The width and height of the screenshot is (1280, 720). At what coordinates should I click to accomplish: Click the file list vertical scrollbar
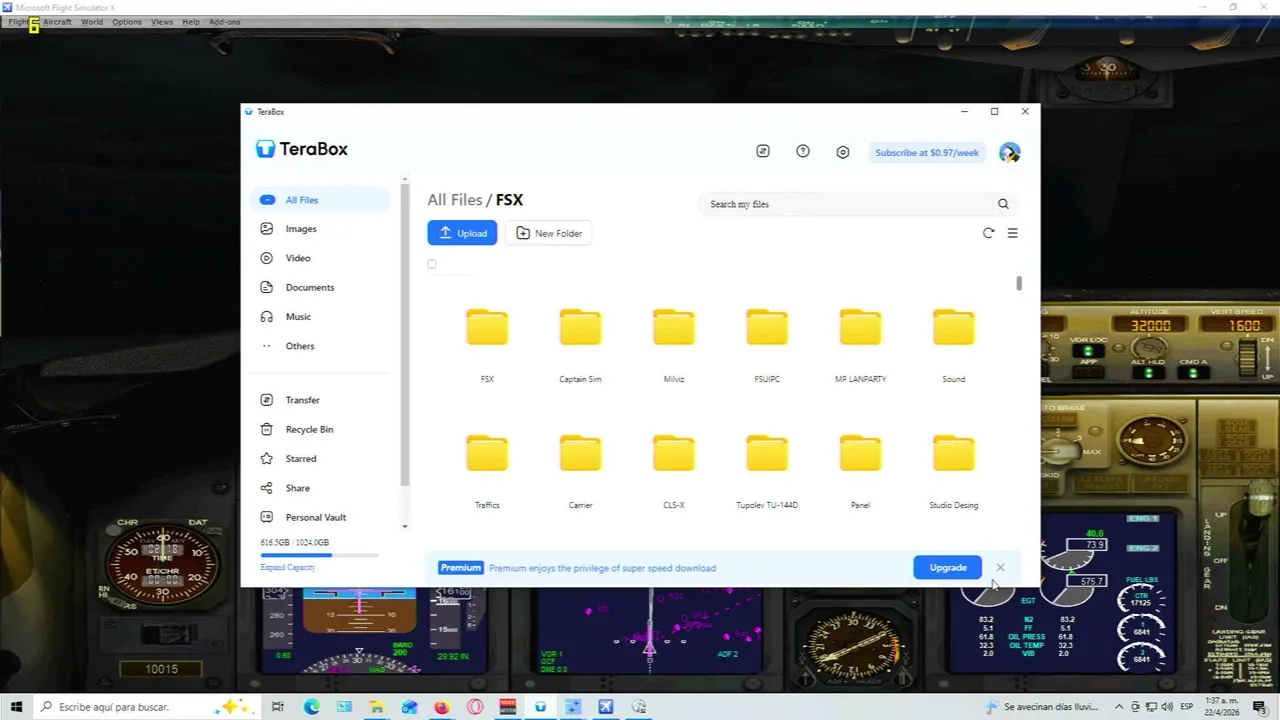[x=1019, y=283]
